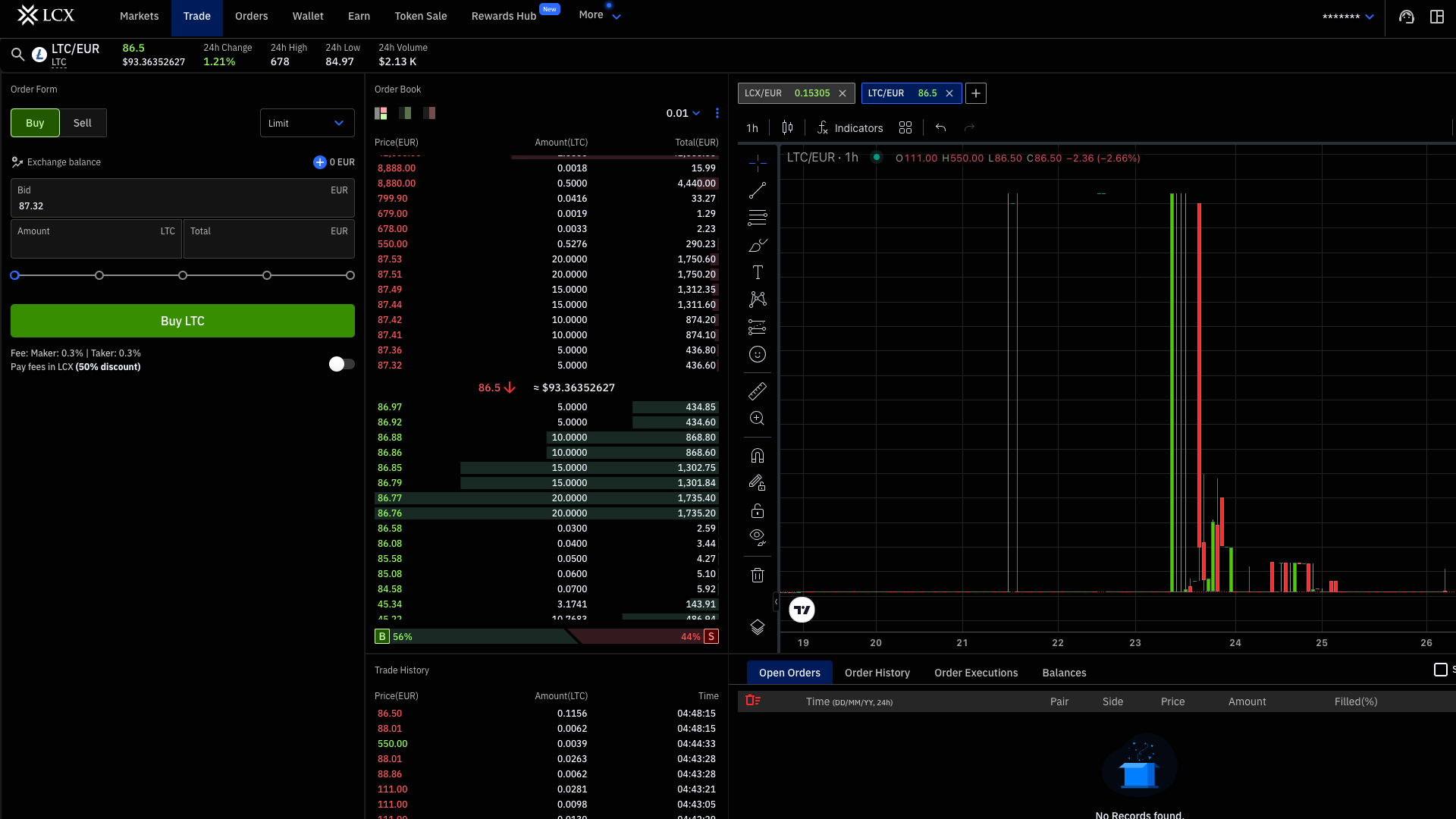This screenshot has width=1456, height=819.
Task: Close the LCX/EUR chart tab
Action: (843, 93)
